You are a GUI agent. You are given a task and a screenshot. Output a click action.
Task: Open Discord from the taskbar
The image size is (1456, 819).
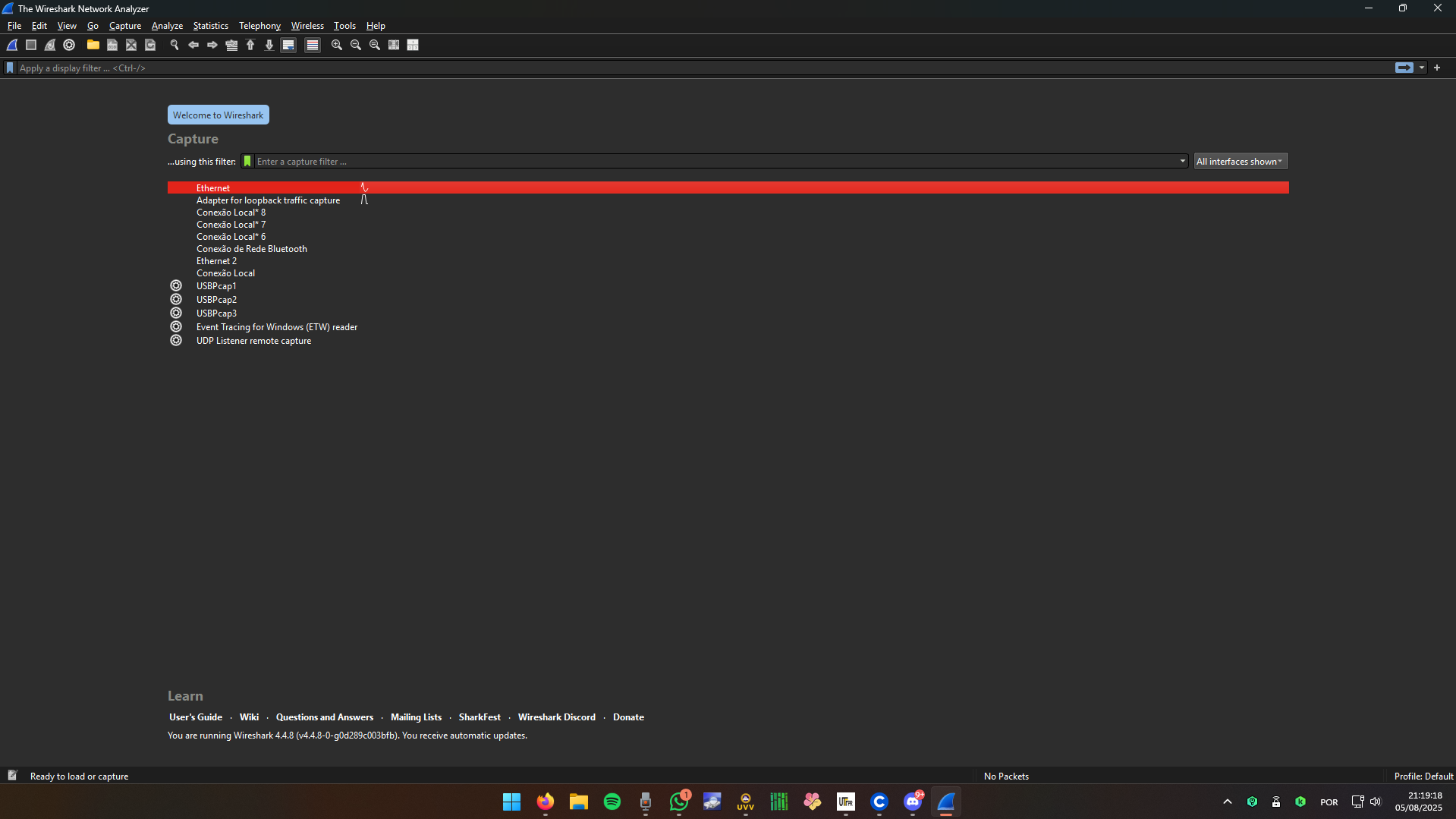pos(913,802)
